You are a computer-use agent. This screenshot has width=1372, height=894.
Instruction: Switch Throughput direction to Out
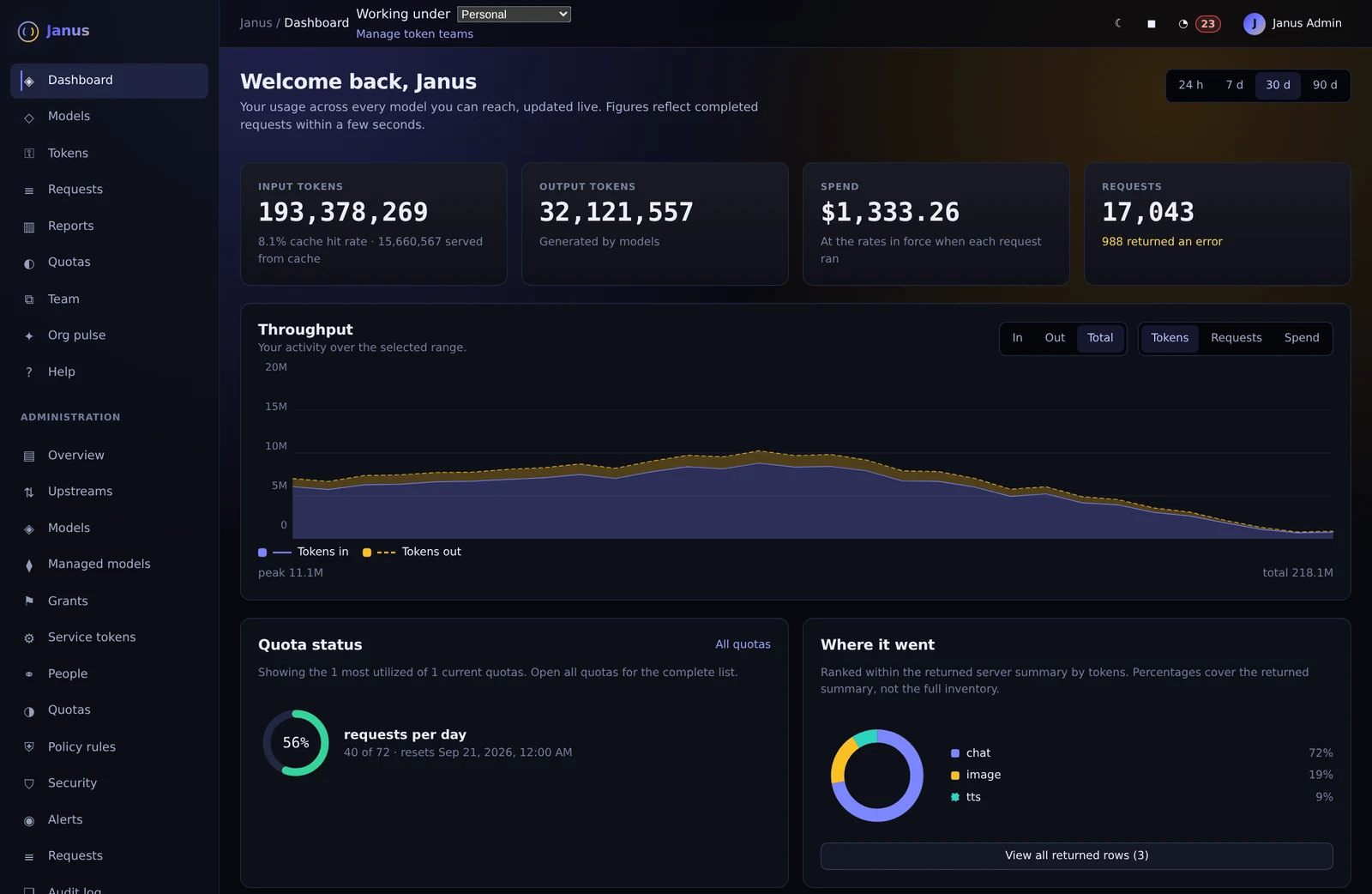(x=1055, y=338)
